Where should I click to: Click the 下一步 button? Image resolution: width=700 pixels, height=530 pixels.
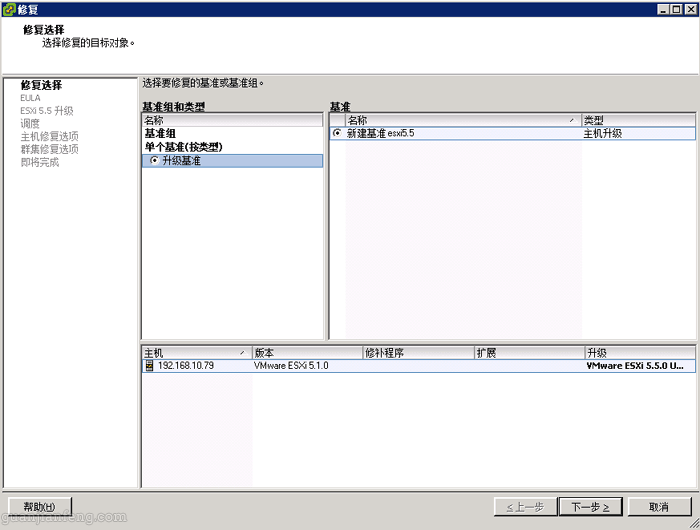pyautogui.click(x=590, y=507)
